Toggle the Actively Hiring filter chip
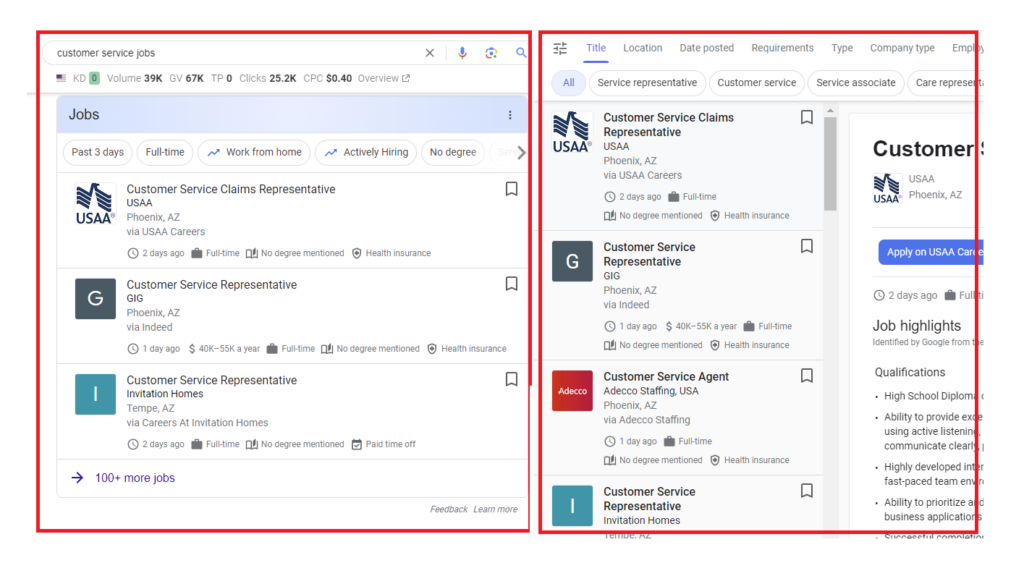 pos(366,152)
